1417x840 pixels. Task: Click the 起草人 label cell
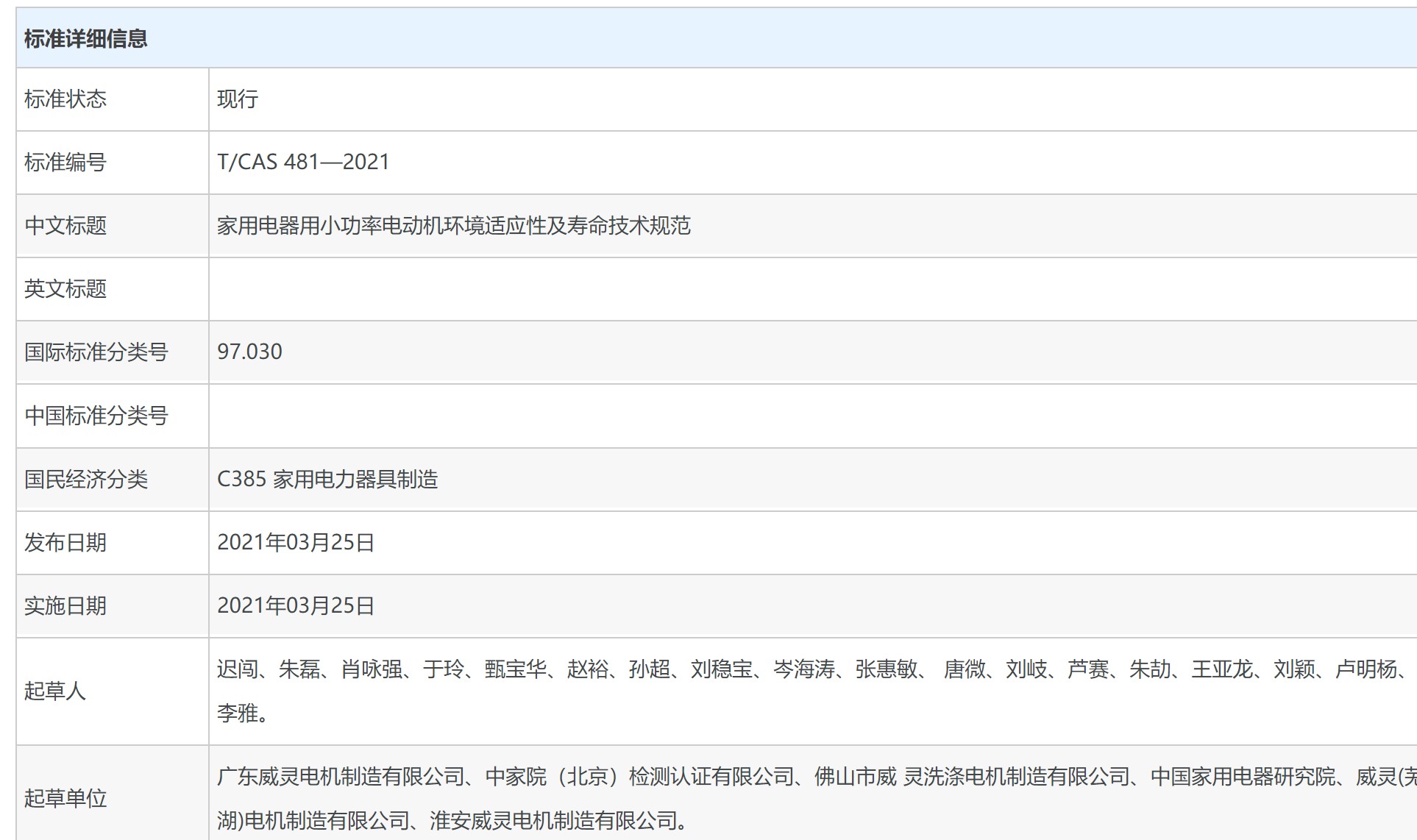55,691
